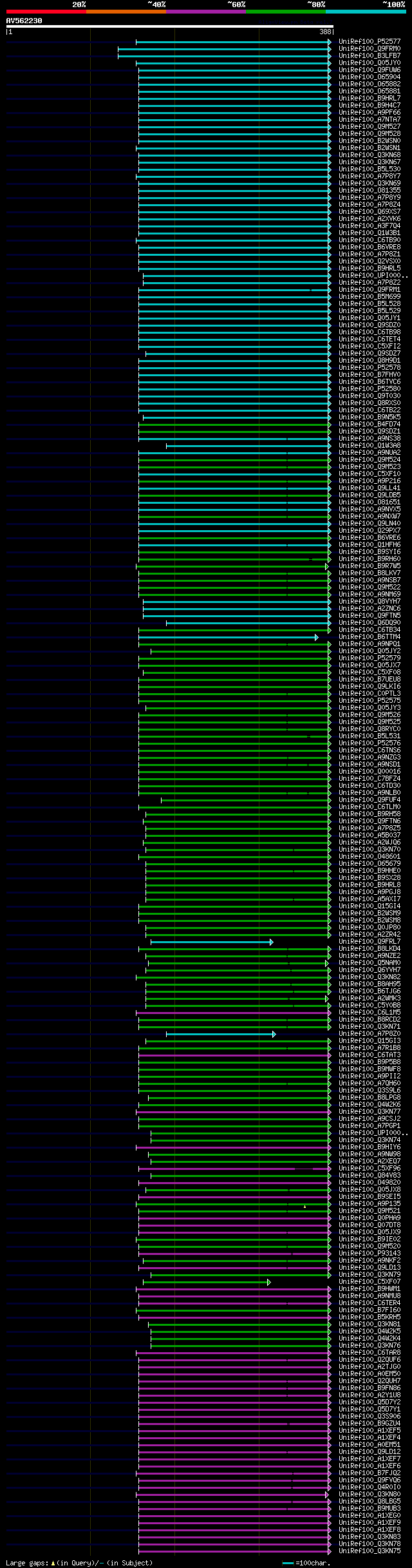Select hit label UniRef100_Q3KN71
The width and height of the screenshot is (412, 1568).
click(x=370, y=1027)
